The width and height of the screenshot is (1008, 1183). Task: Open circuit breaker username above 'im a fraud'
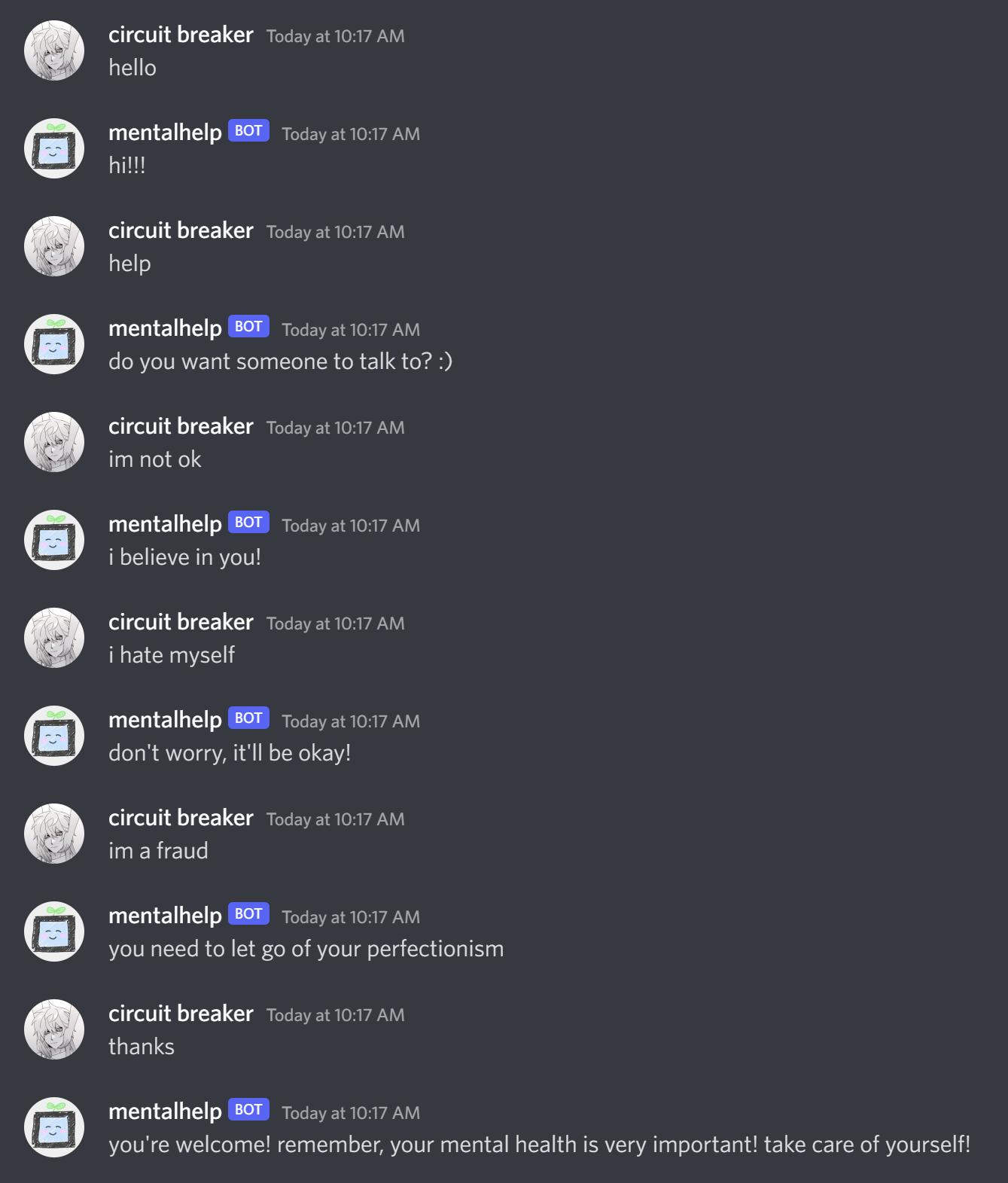(x=181, y=818)
